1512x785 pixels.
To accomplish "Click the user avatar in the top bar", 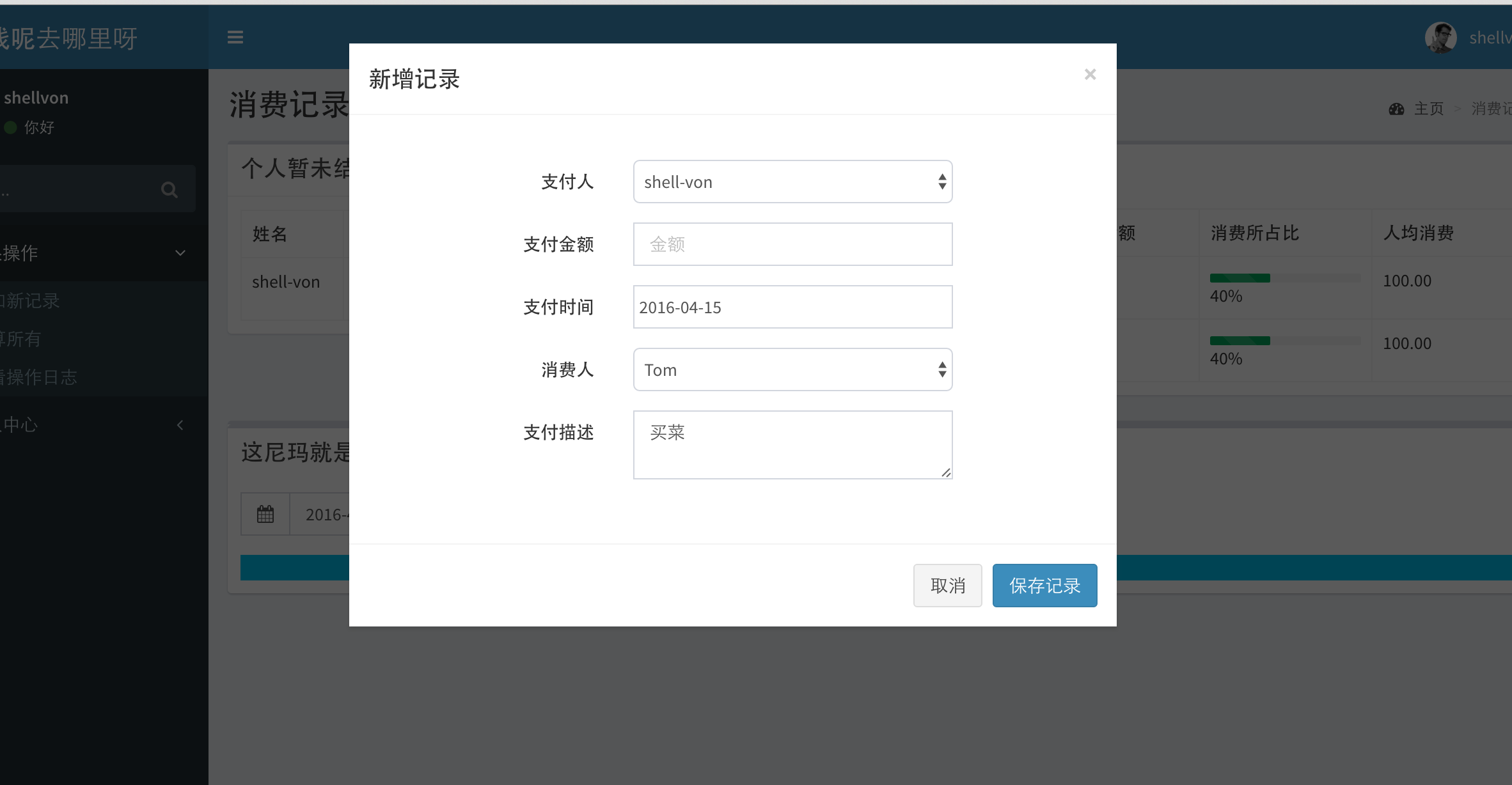I will [x=1440, y=38].
